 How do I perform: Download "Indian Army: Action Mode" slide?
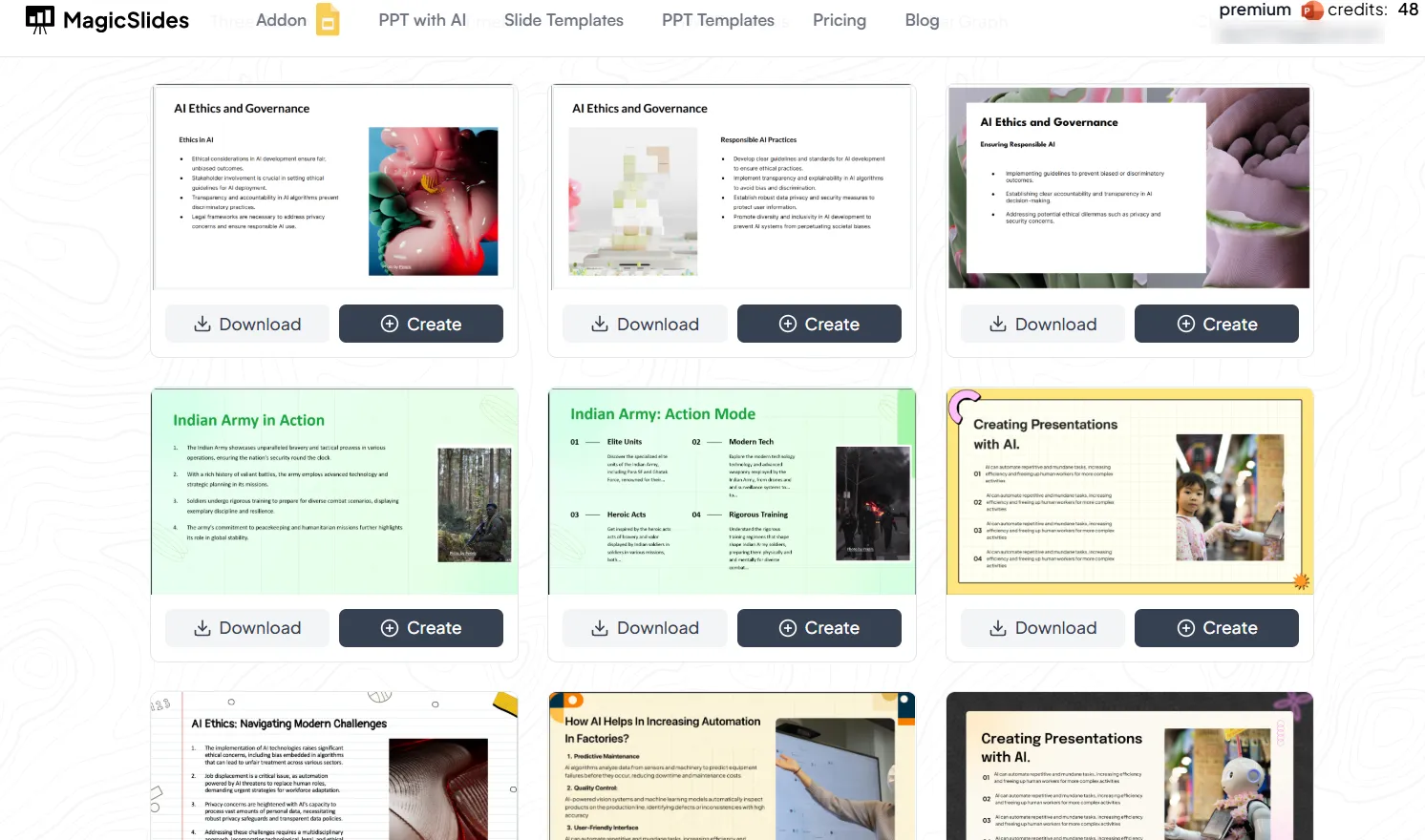645,628
